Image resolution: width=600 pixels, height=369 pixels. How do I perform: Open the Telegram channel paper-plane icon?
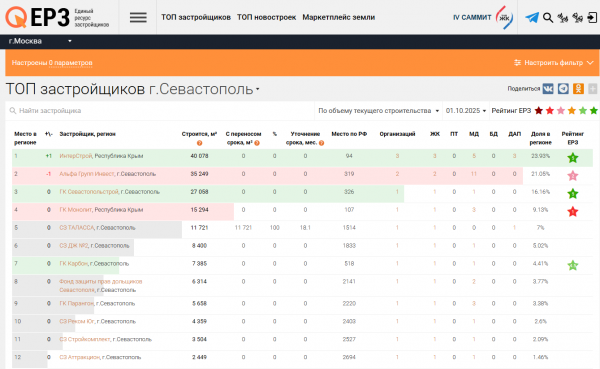point(532,17)
